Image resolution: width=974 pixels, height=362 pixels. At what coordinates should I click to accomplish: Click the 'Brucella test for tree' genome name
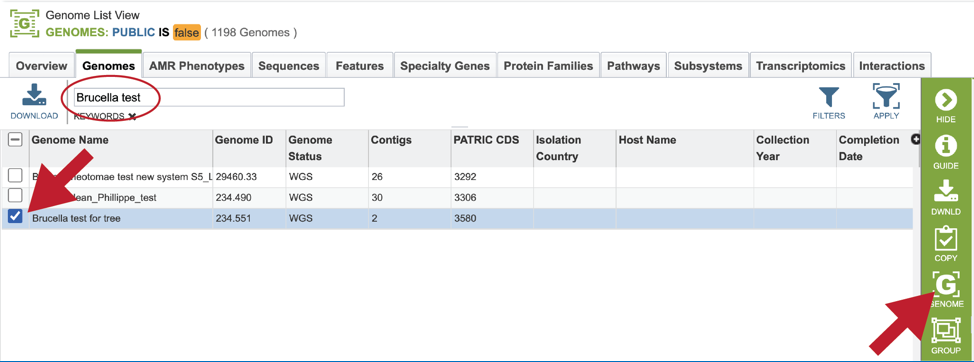tap(76, 218)
